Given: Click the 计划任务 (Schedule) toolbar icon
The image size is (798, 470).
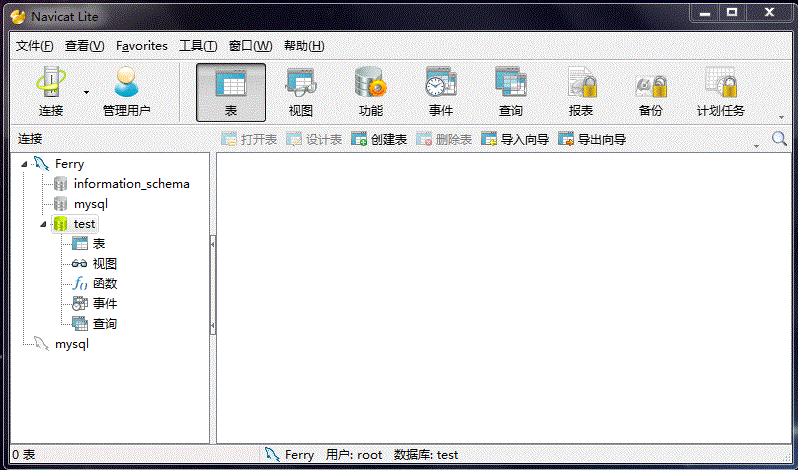Looking at the screenshot, I should 720,91.
